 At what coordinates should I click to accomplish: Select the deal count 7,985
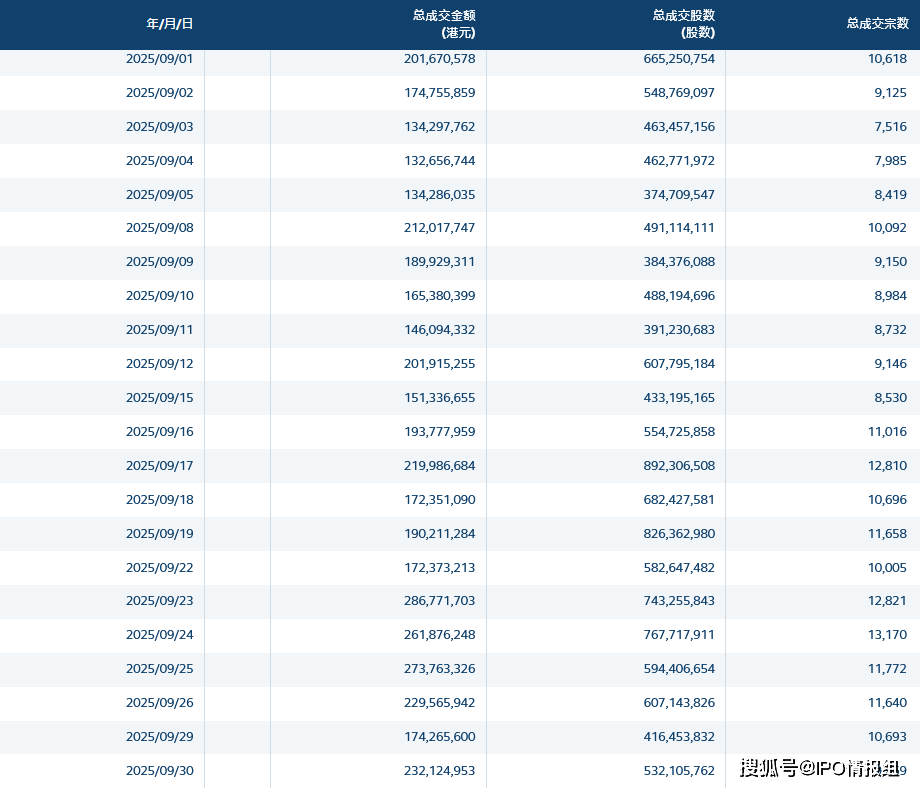(x=889, y=161)
